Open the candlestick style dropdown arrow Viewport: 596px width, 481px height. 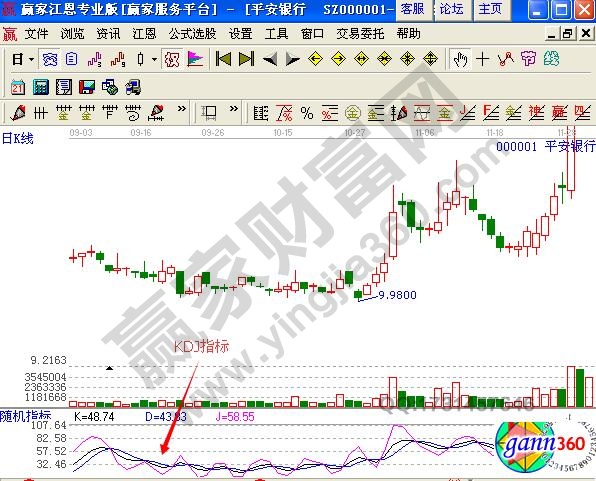[x=154, y=59]
